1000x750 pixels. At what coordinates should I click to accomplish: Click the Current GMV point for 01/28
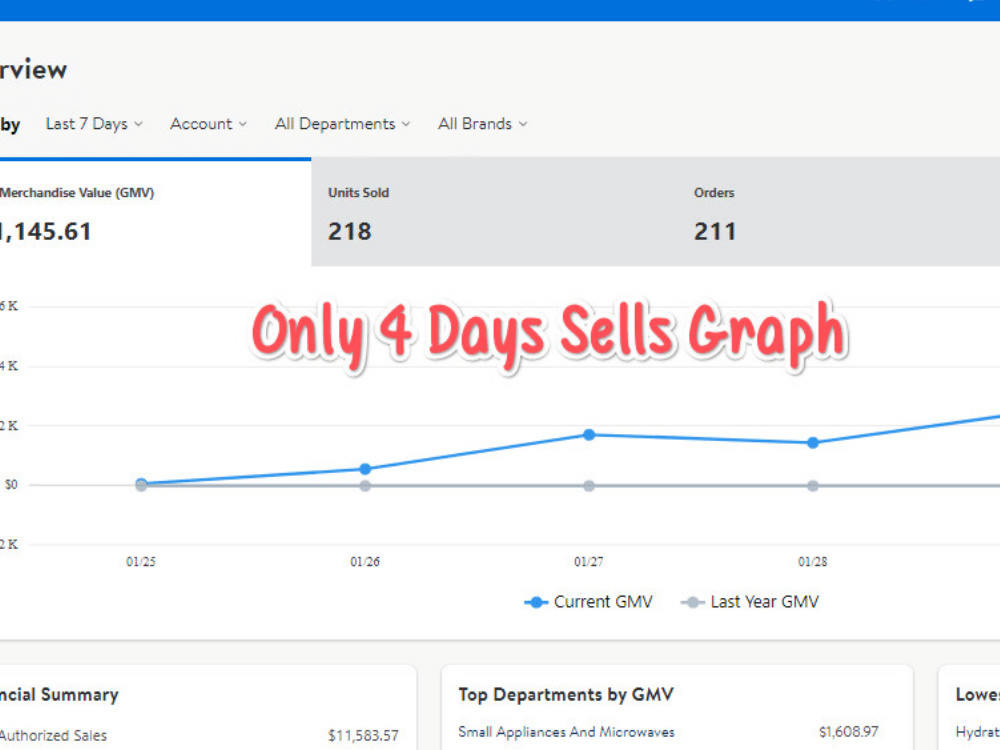point(812,443)
